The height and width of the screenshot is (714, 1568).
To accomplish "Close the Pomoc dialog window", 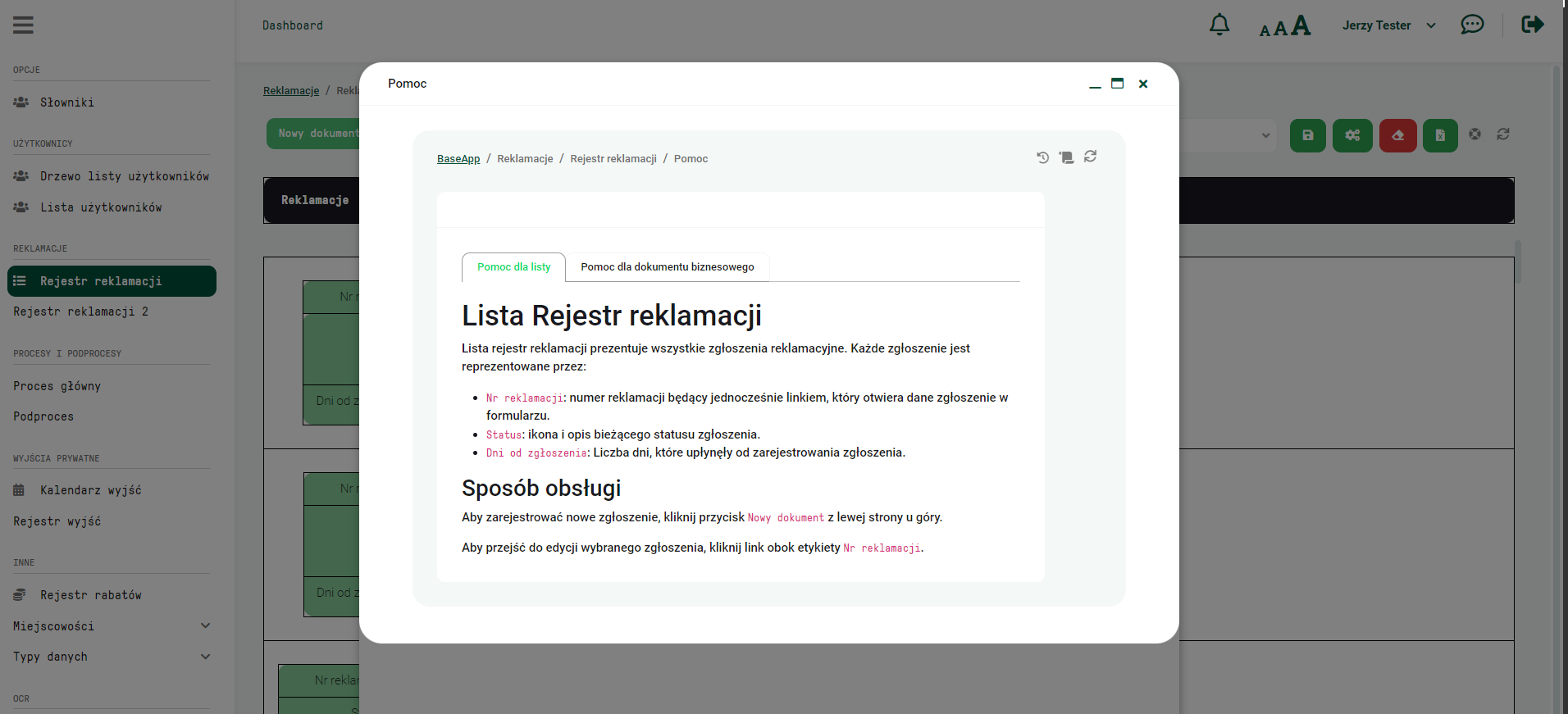I will (1143, 84).
